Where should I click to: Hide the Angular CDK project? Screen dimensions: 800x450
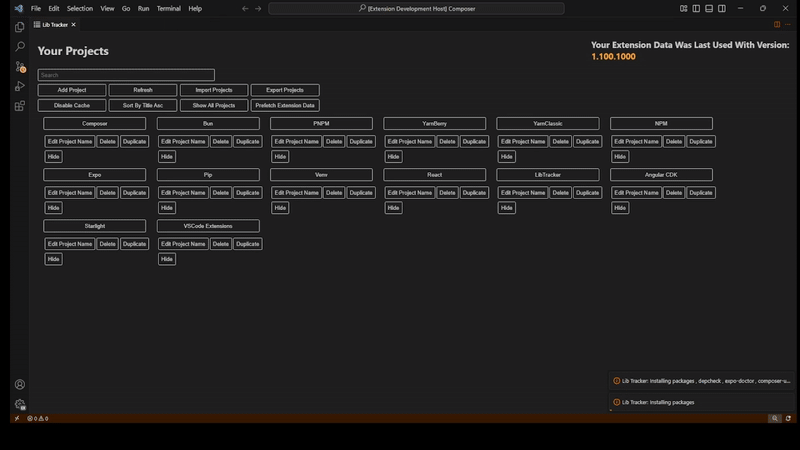tap(620, 208)
